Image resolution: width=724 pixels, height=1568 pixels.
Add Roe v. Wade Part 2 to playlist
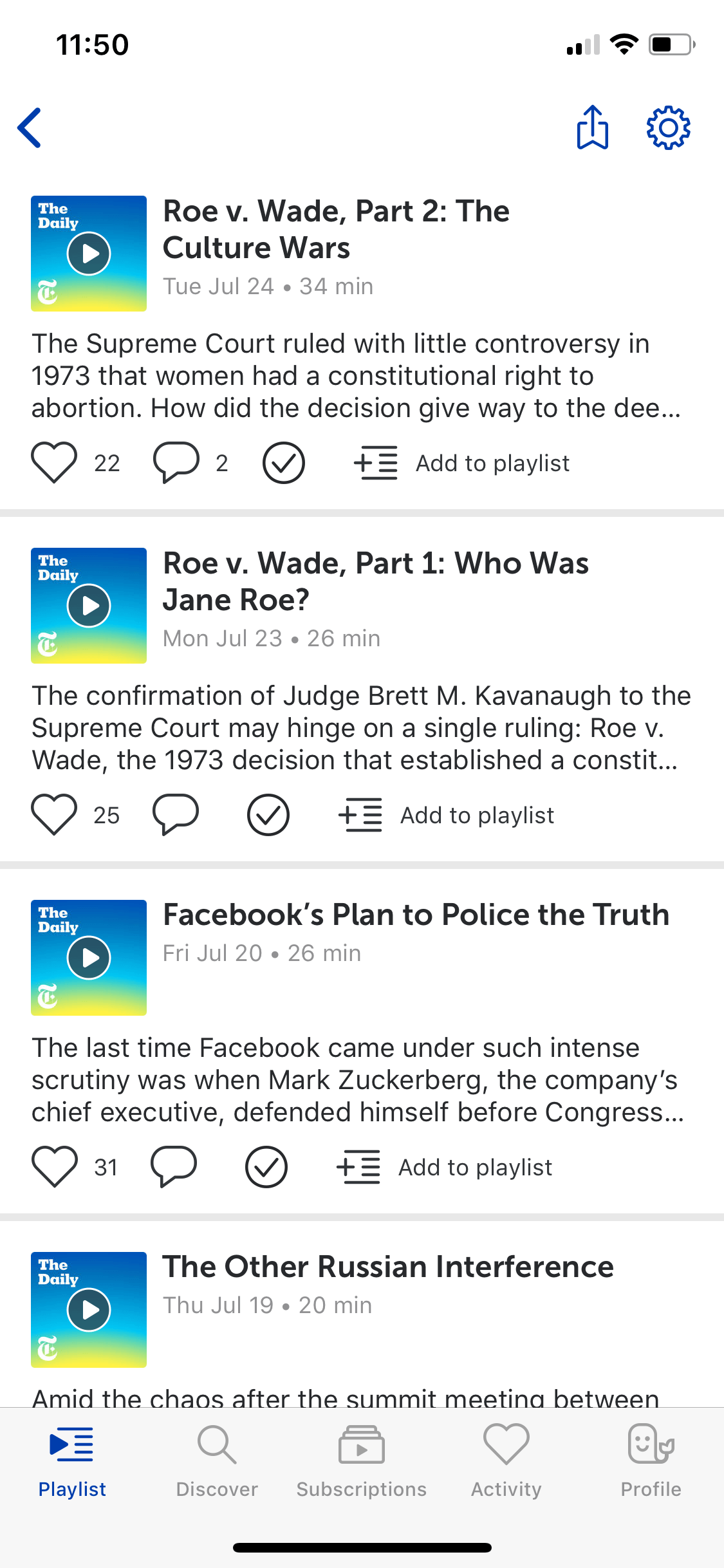coord(461,463)
